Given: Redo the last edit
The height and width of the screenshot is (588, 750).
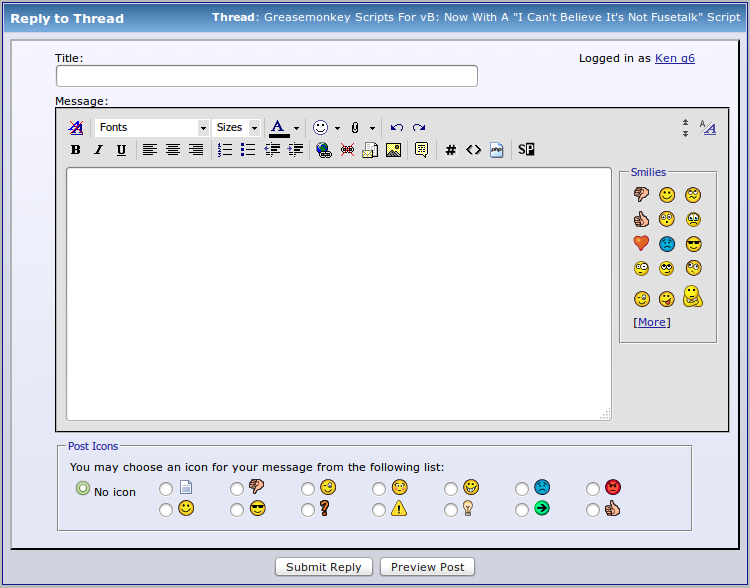Looking at the screenshot, I should (419, 127).
